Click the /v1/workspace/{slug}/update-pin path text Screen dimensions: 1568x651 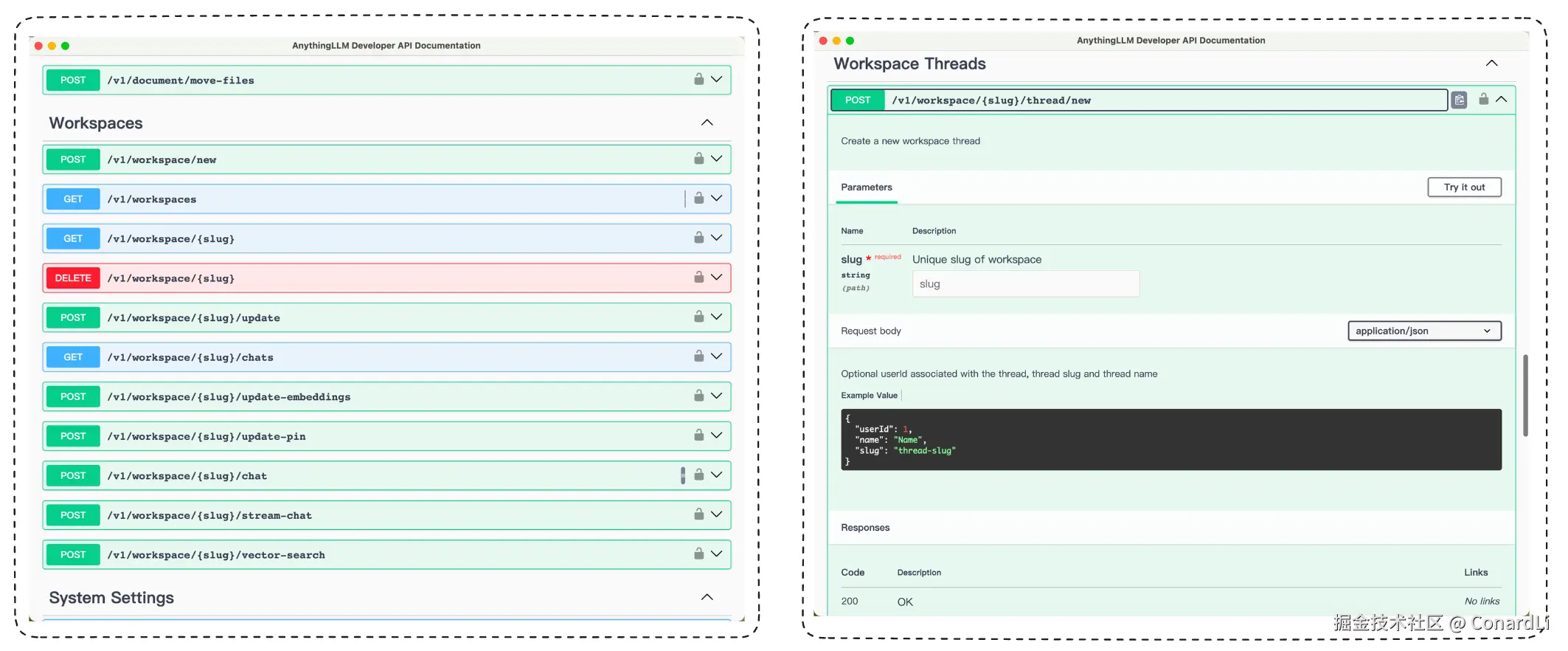point(207,436)
